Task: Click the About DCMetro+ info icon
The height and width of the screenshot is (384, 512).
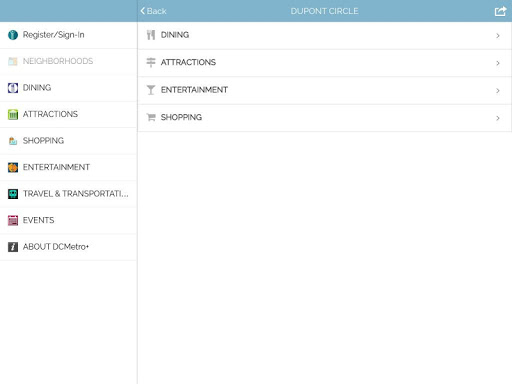Action: pyautogui.click(x=13, y=247)
